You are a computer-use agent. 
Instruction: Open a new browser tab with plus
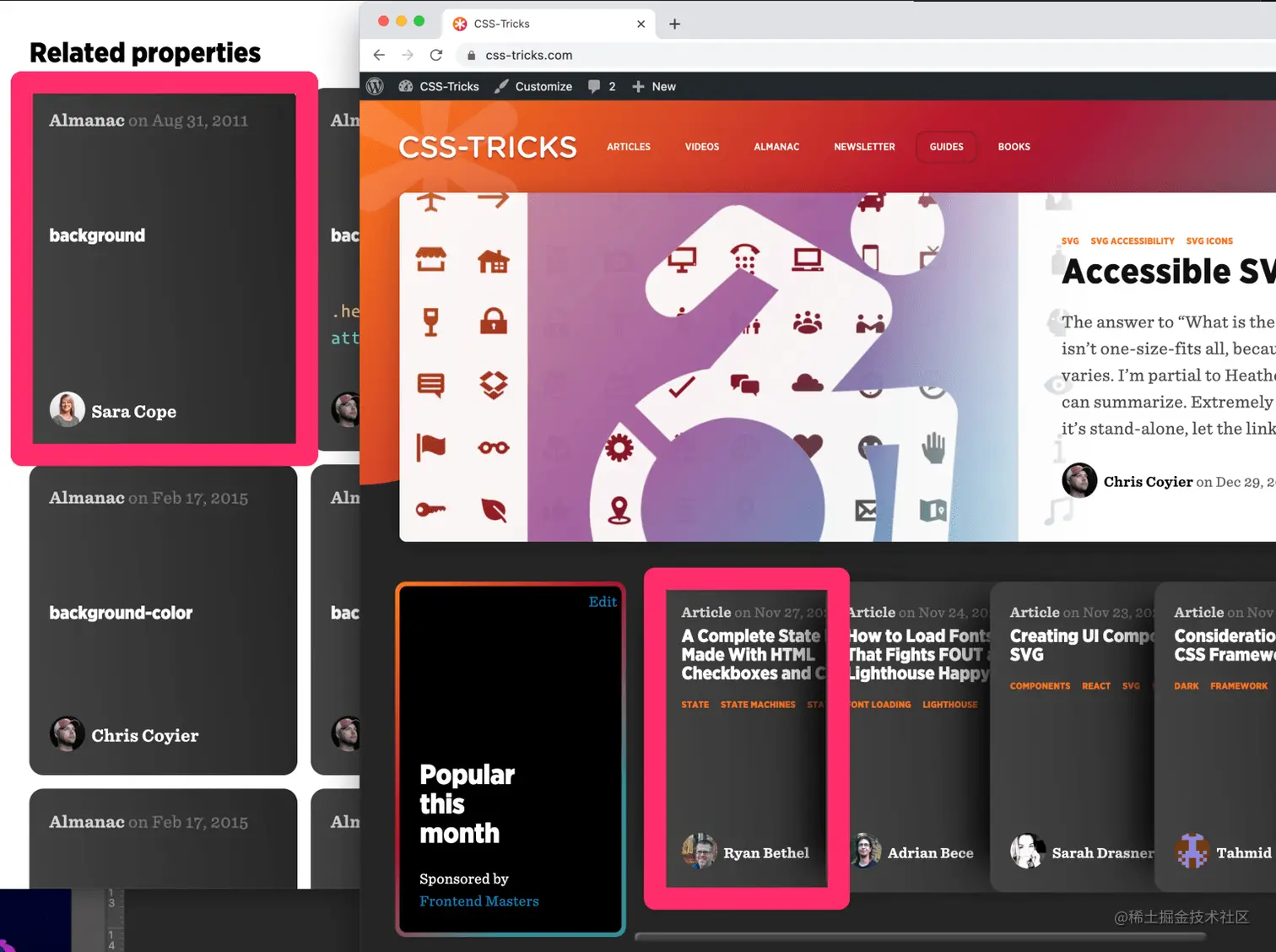[674, 24]
